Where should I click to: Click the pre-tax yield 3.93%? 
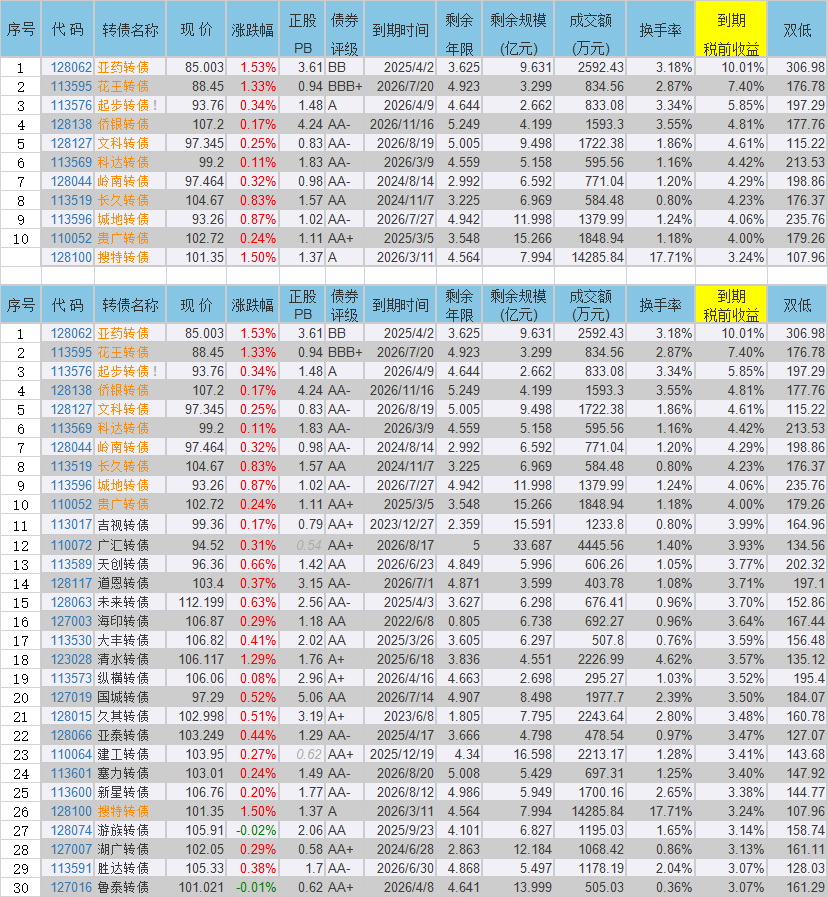click(x=746, y=545)
